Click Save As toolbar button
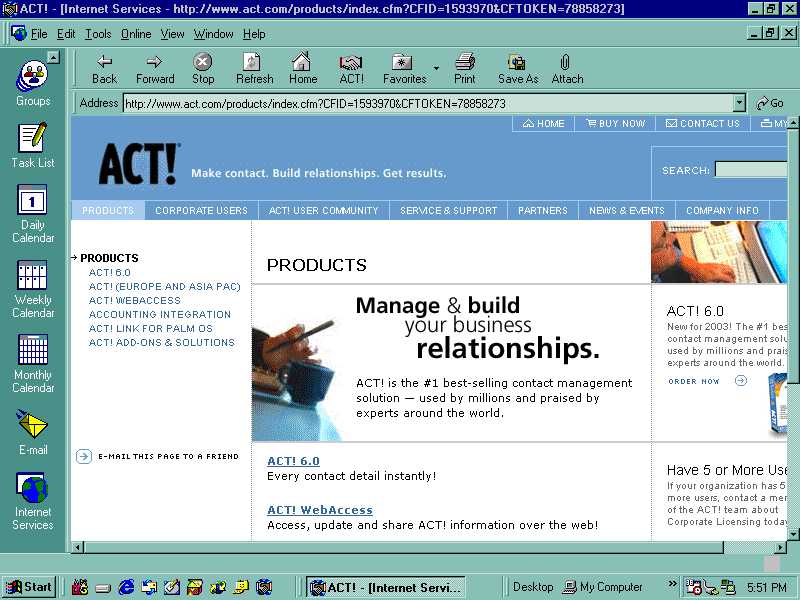Screen dimensions: 800x600 (x=518, y=69)
